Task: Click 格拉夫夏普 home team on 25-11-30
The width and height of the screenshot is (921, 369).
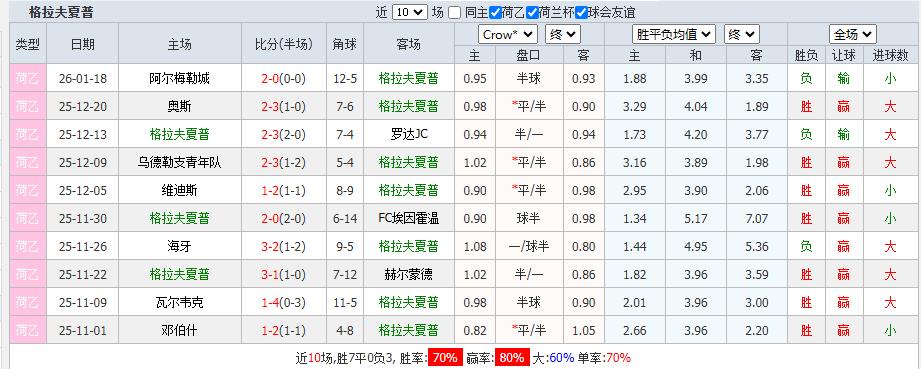Action: [x=179, y=219]
